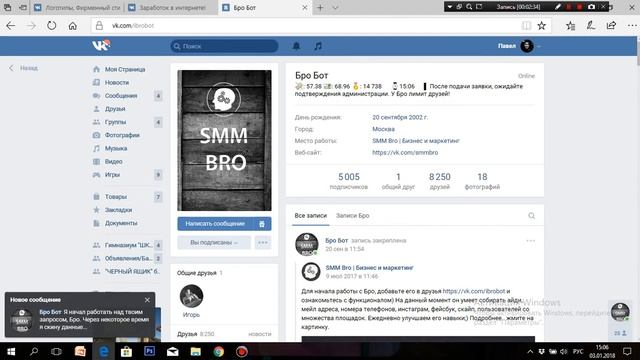Open the music note icon in header
The height and width of the screenshot is (360, 640).
pos(318,46)
